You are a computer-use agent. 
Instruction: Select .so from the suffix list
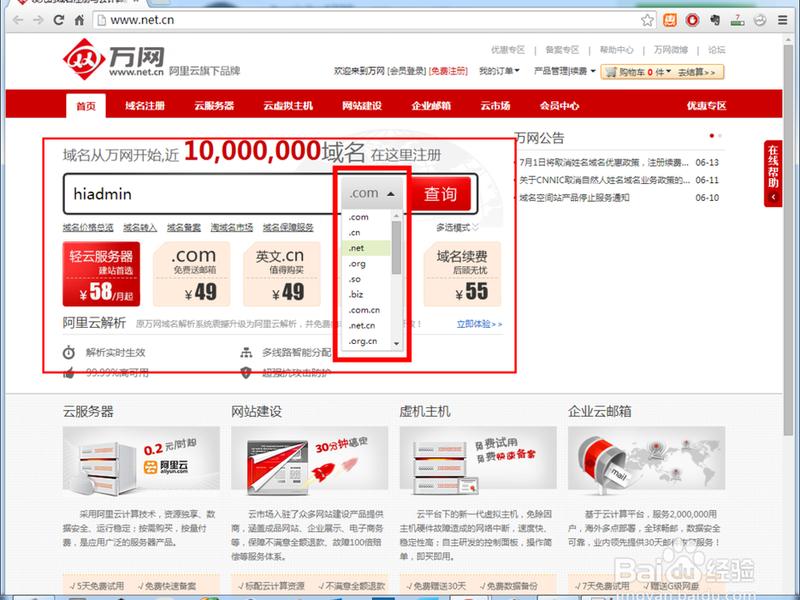(x=365, y=279)
